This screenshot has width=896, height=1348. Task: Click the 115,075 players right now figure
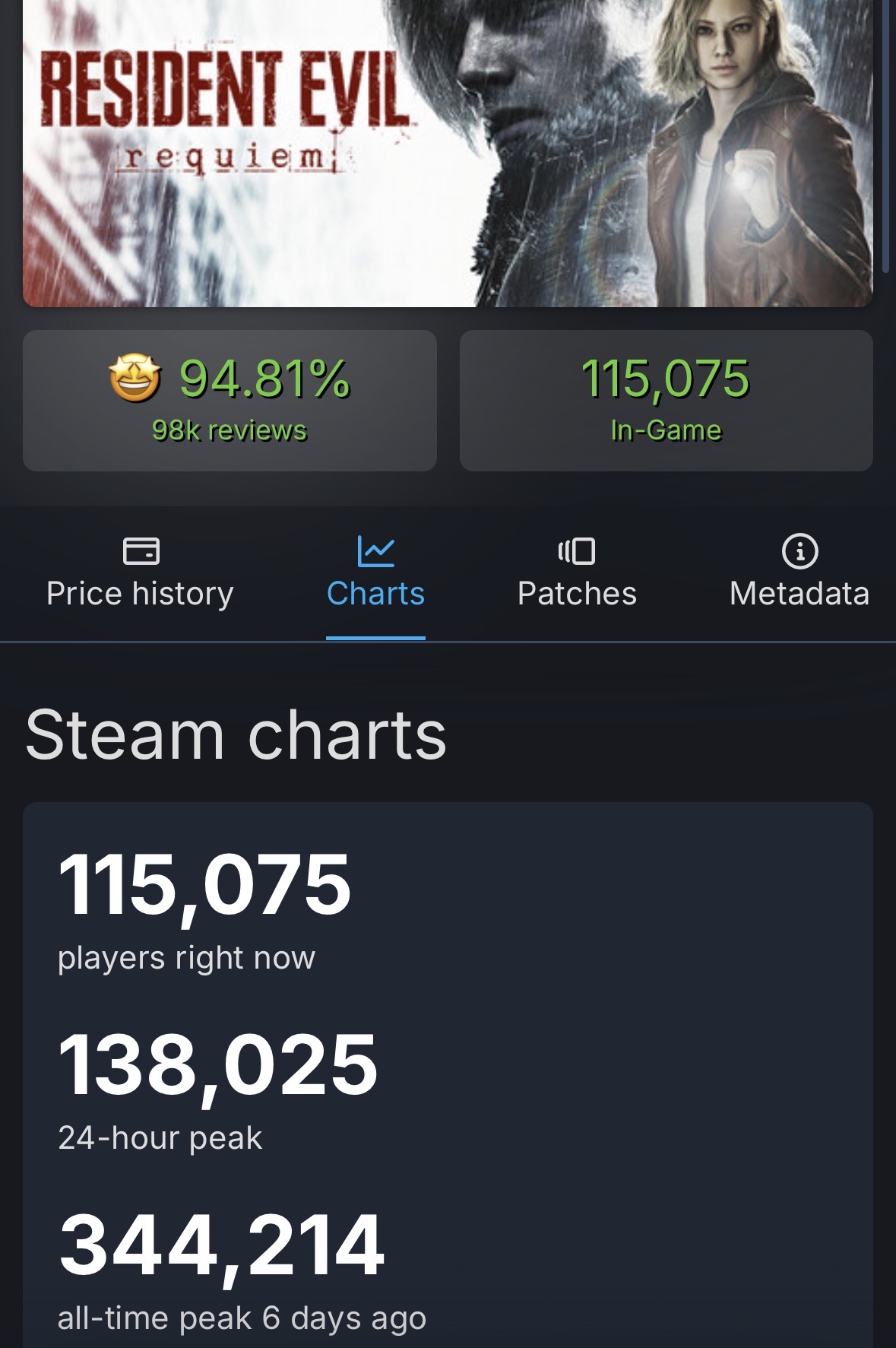click(x=204, y=885)
